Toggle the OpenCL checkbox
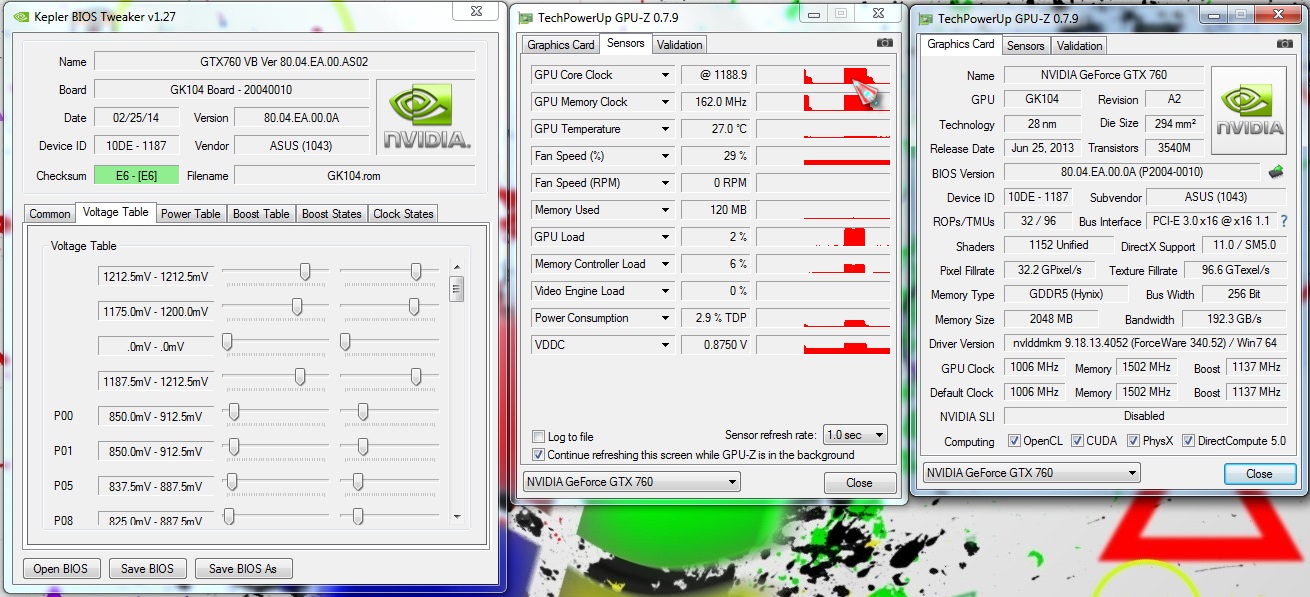This screenshot has width=1310, height=597. coord(1014,441)
